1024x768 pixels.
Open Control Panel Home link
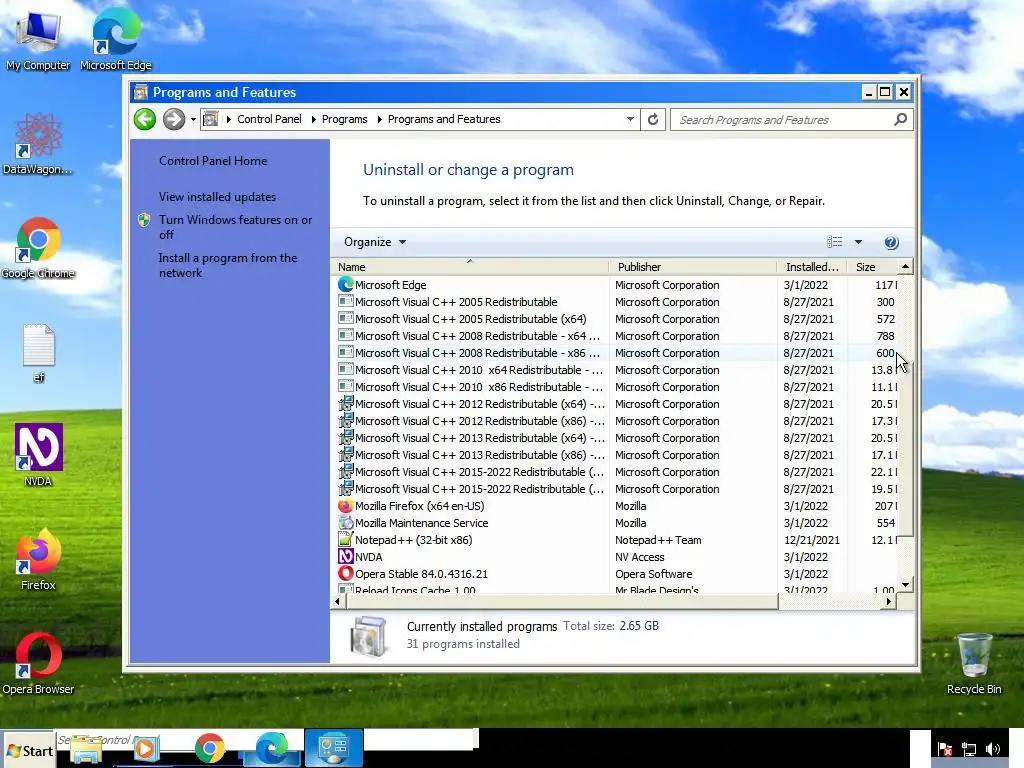213,161
